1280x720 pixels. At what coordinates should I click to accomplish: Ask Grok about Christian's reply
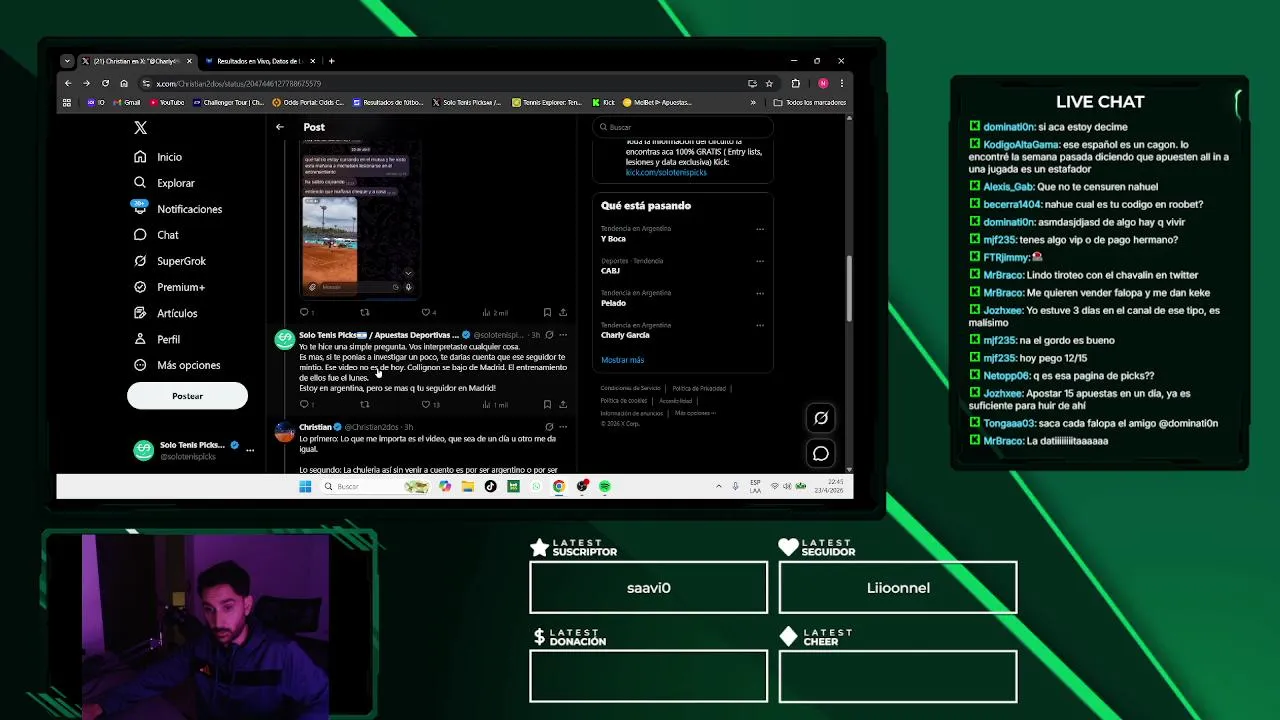549,427
